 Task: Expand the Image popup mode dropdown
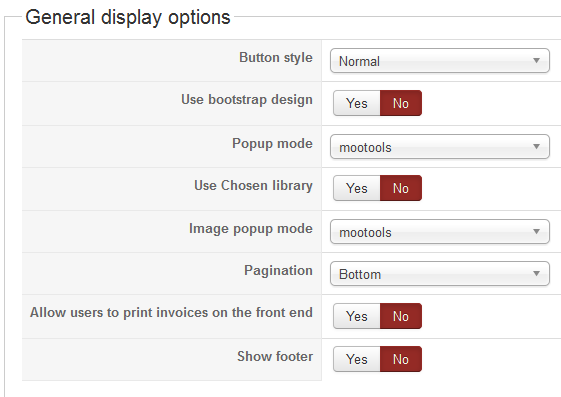440,232
